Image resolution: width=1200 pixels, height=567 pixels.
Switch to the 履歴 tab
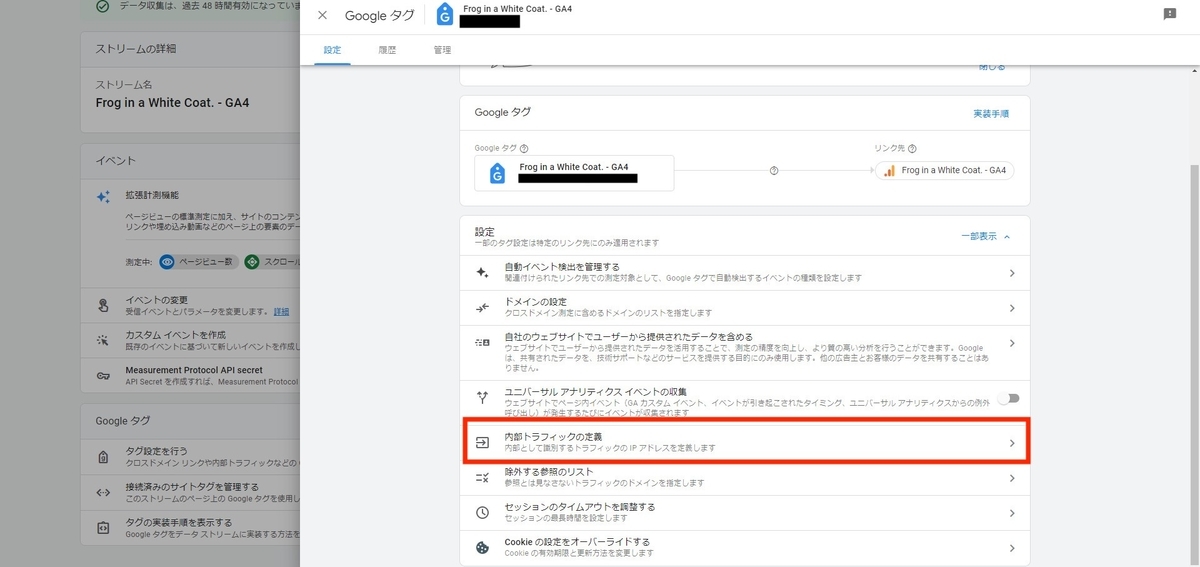387,50
